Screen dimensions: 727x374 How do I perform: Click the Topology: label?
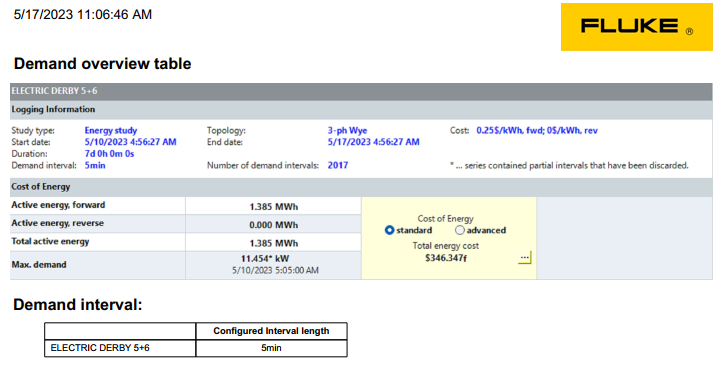(226, 131)
